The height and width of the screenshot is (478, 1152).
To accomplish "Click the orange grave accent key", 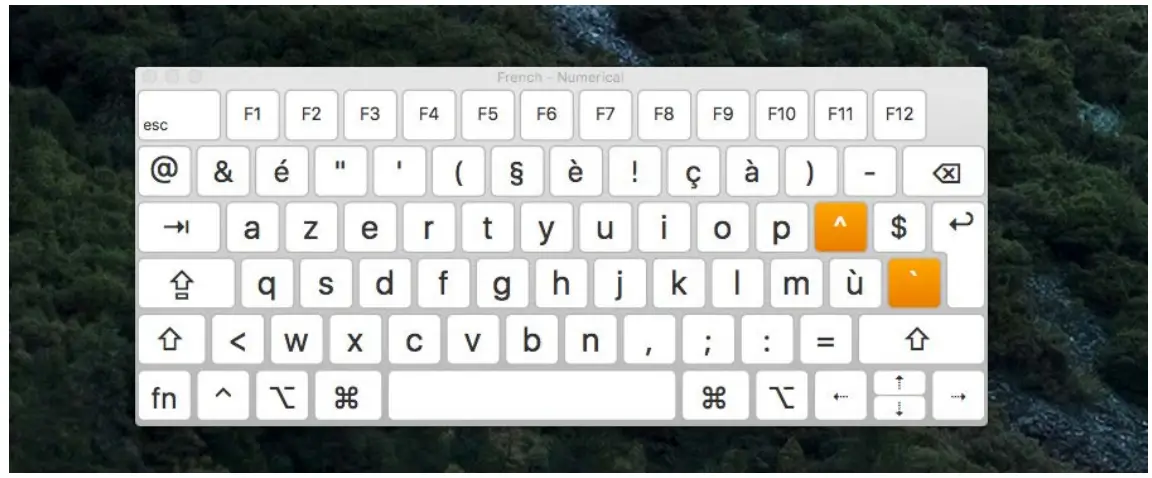I will click(x=914, y=283).
